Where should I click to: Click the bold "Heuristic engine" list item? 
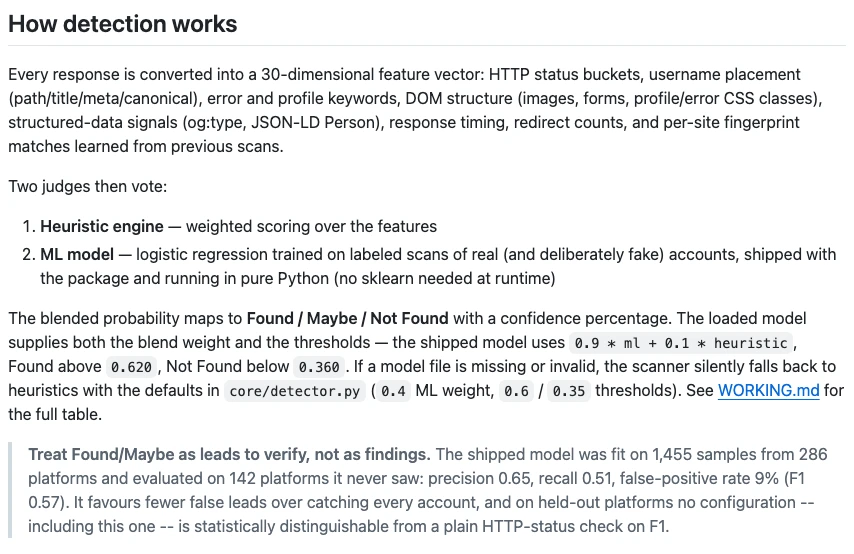tap(102, 226)
